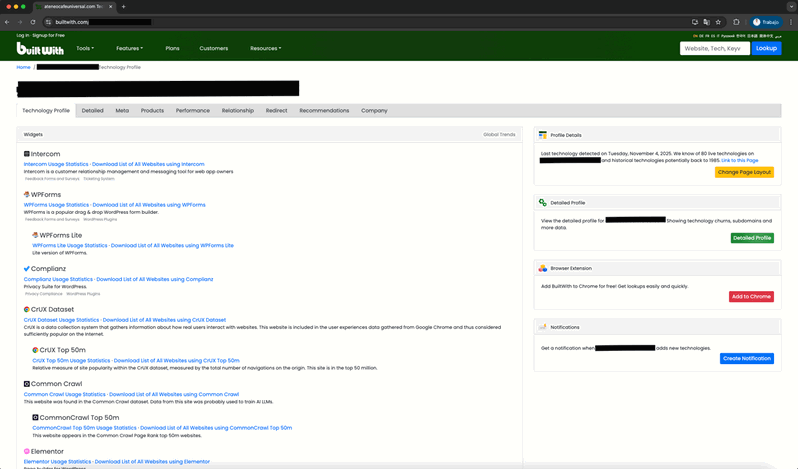This screenshot has height=469, width=798.
Task: Click the Feedback Forms and Surveys tag under Intercom
Action: [x=52, y=179]
